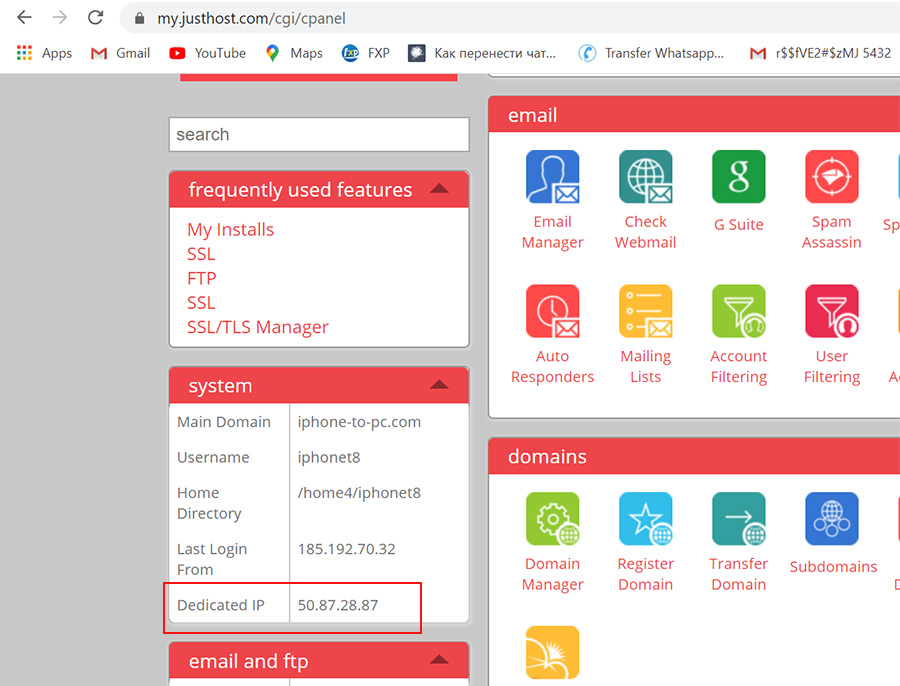Open Domain Manager icon

552,518
